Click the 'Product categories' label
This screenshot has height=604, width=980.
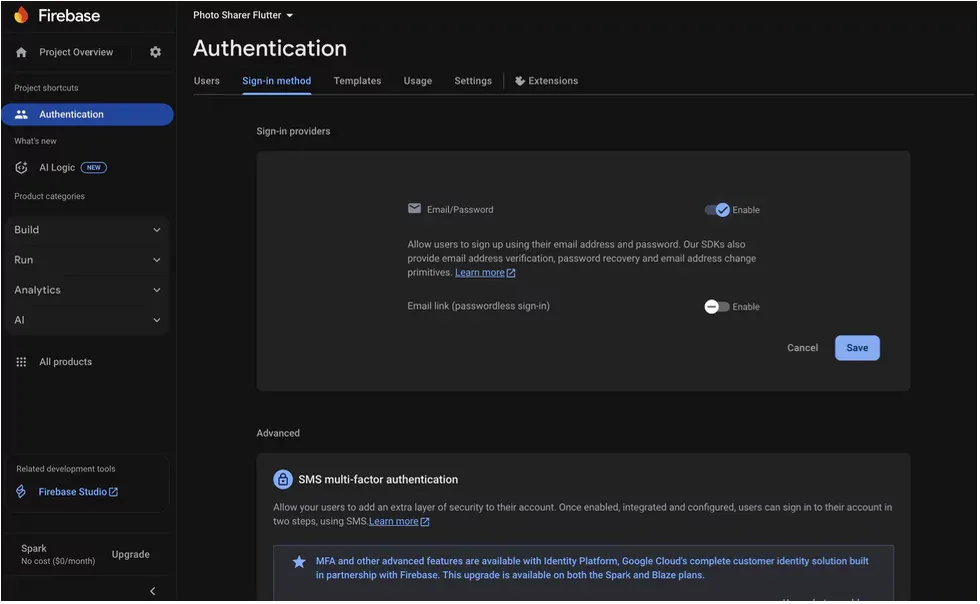click(49, 196)
